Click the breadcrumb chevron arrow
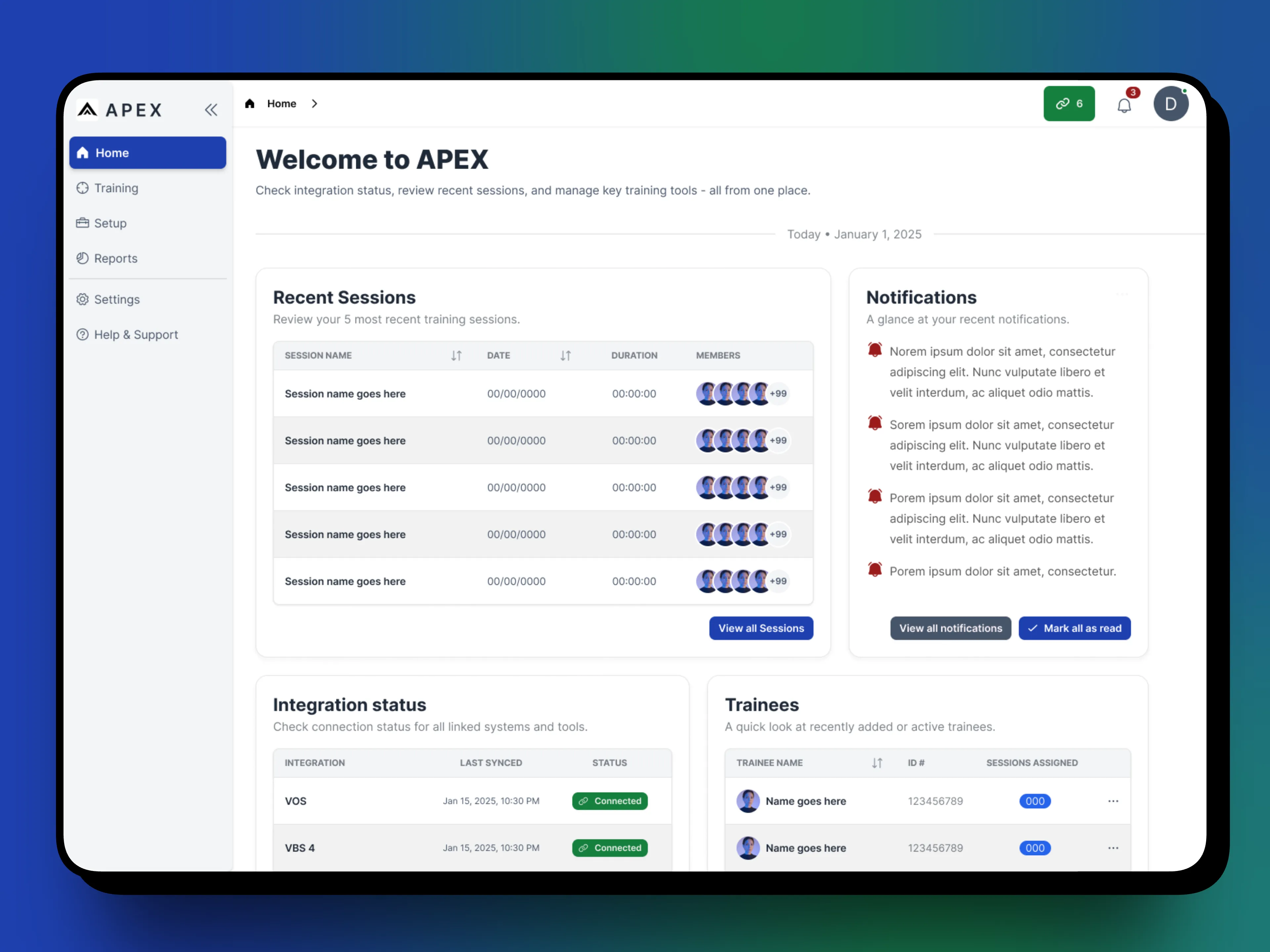Viewport: 1270px width, 952px height. pyautogui.click(x=315, y=104)
